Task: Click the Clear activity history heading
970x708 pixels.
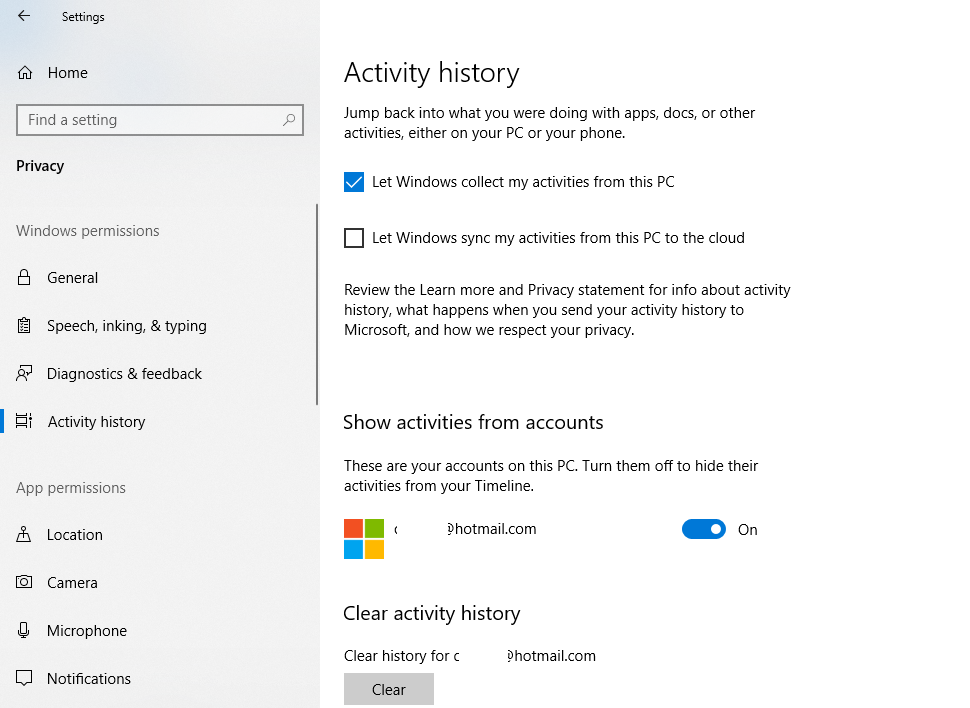Action: click(x=432, y=613)
